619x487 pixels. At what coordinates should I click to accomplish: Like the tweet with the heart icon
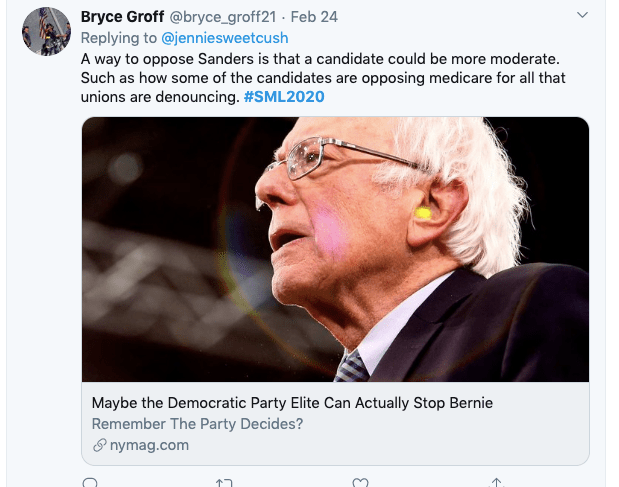(360, 482)
